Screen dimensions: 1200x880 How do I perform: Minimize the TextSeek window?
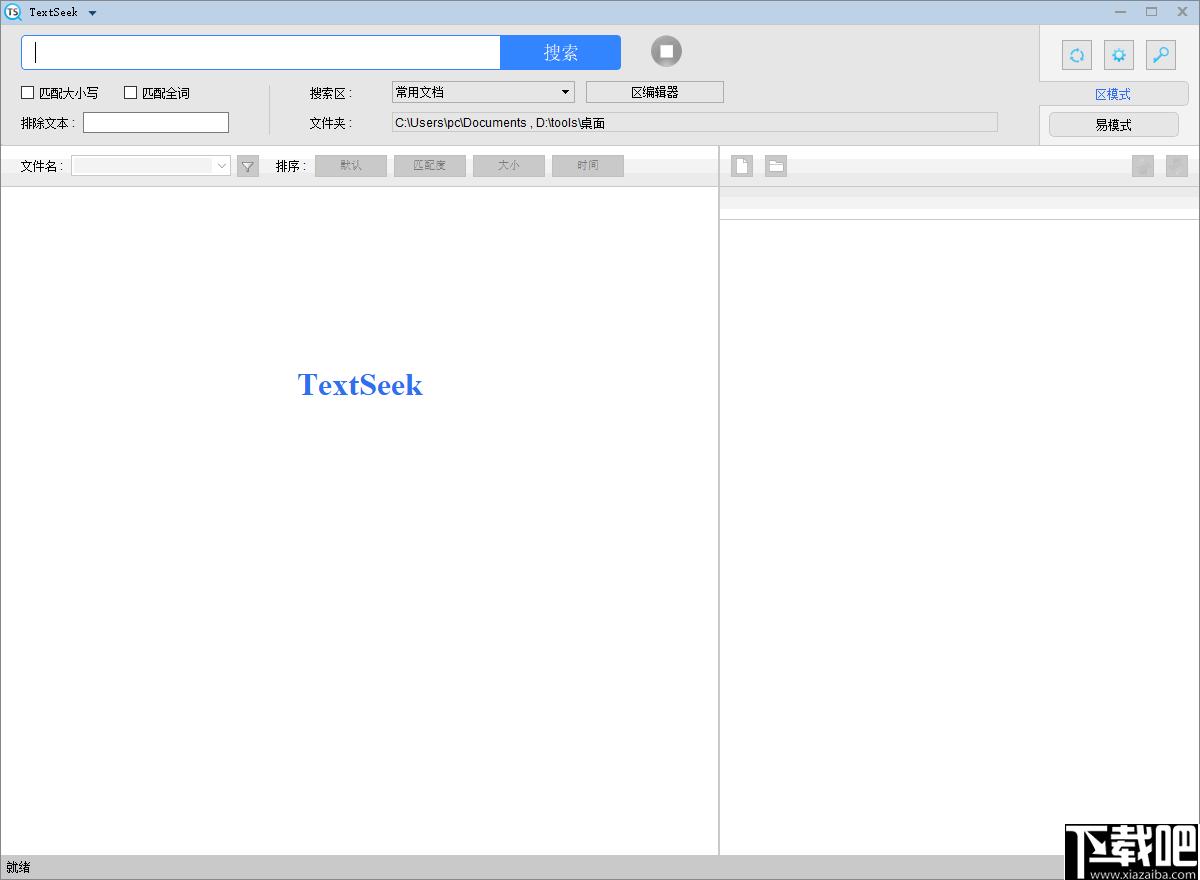[1121, 12]
